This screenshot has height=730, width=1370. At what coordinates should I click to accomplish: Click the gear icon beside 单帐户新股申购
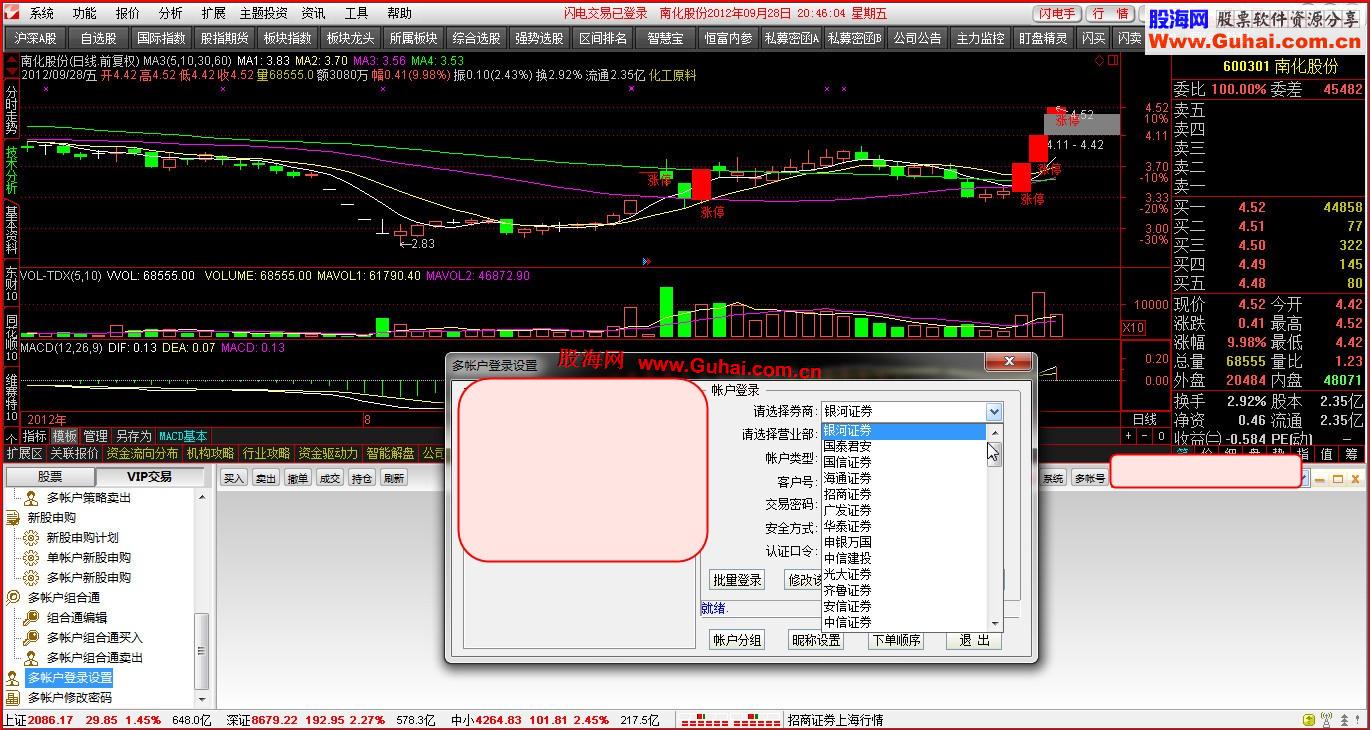(31, 558)
